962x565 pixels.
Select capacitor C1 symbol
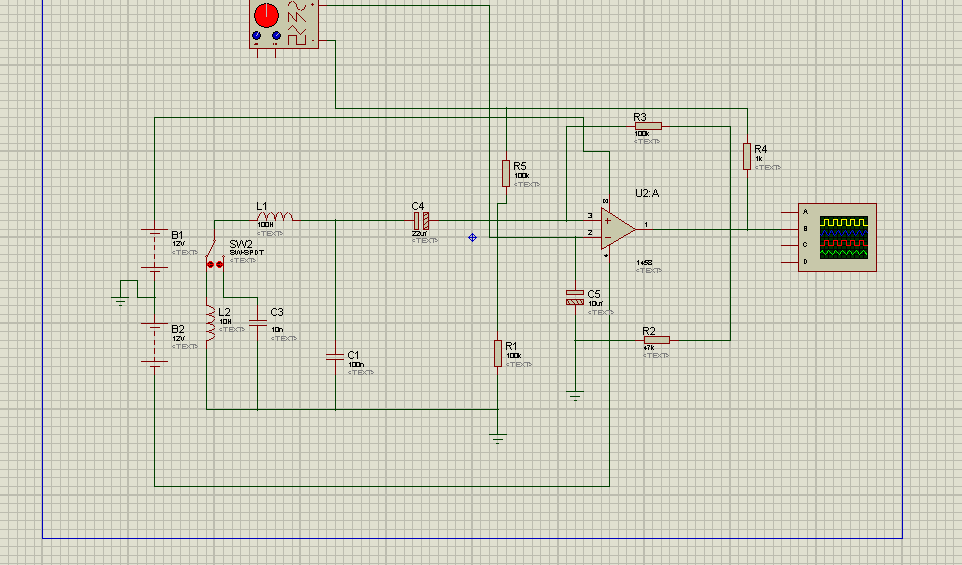(335, 356)
